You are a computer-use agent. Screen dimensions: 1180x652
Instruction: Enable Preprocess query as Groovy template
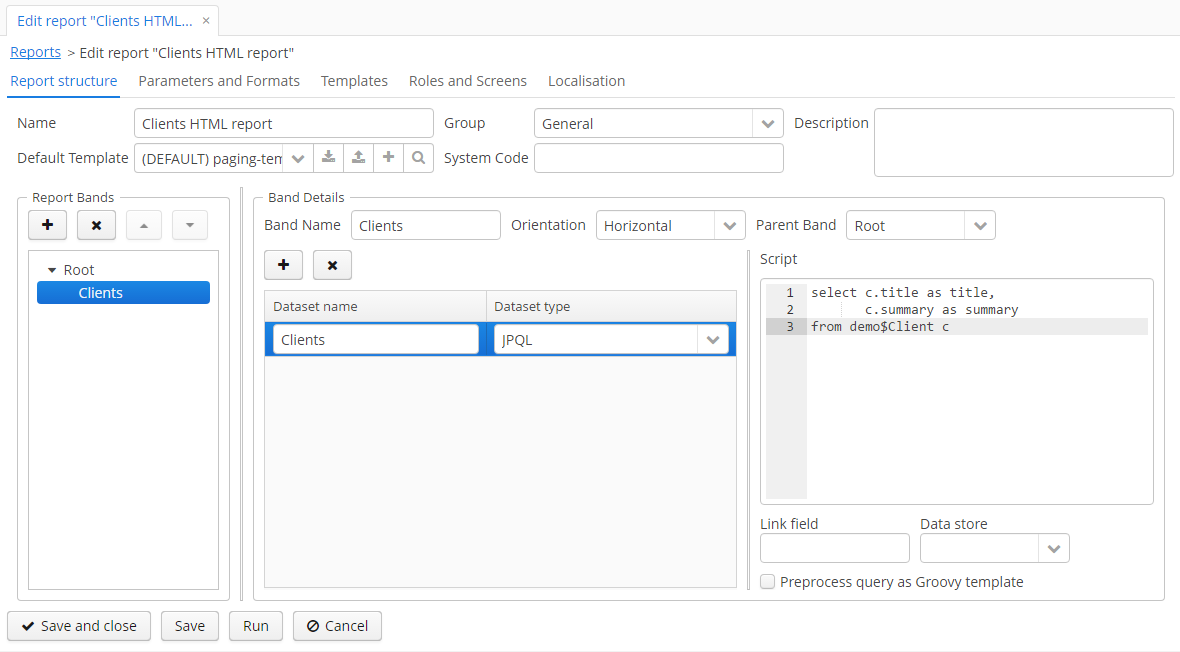pyautogui.click(x=767, y=582)
